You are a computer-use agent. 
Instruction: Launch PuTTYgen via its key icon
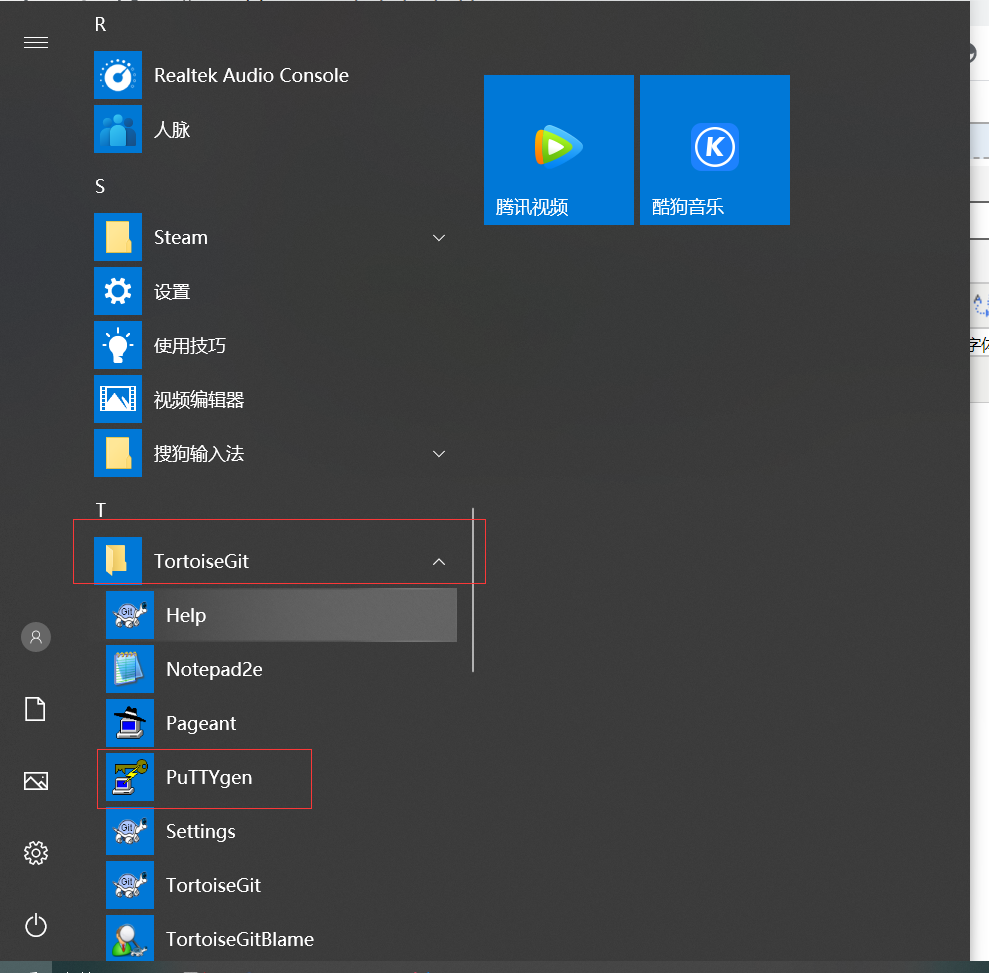[x=130, y=777]
